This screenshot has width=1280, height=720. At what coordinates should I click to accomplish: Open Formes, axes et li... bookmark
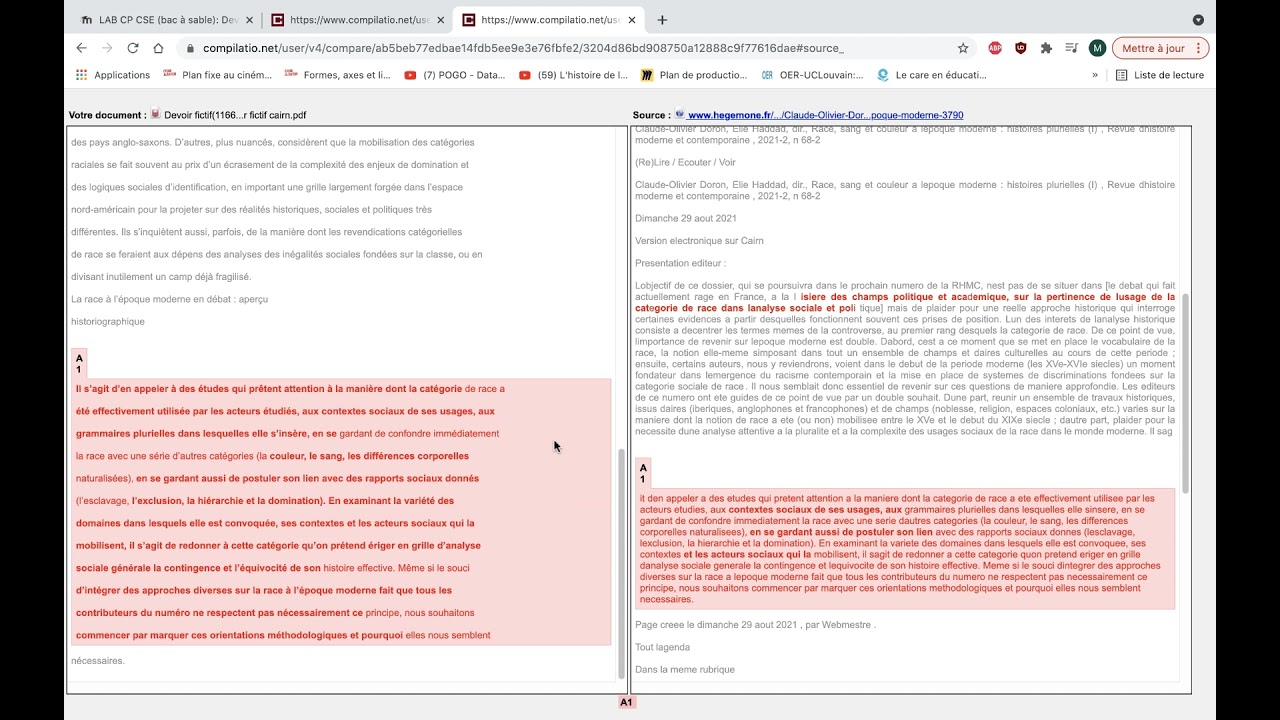(x=338, y=75)
